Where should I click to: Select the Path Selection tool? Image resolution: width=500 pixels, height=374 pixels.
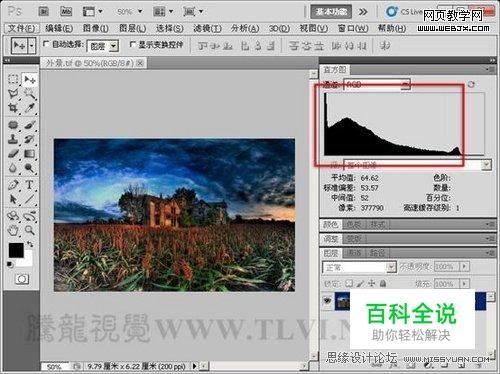tap(13, 199)
